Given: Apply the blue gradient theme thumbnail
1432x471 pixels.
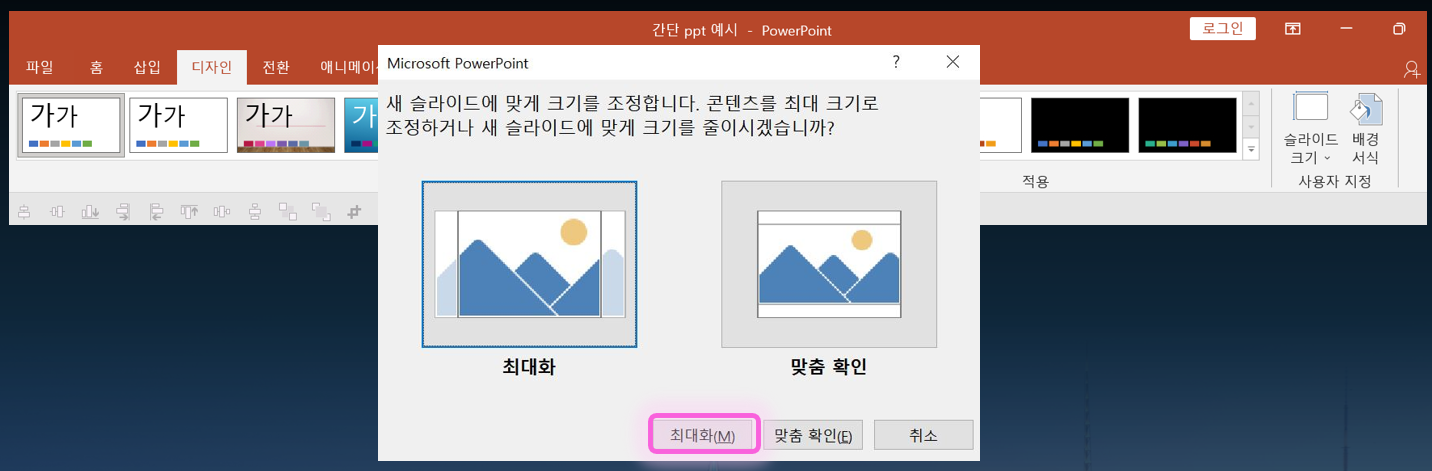Looking at the screenshot, I should [x=361, y=125].
